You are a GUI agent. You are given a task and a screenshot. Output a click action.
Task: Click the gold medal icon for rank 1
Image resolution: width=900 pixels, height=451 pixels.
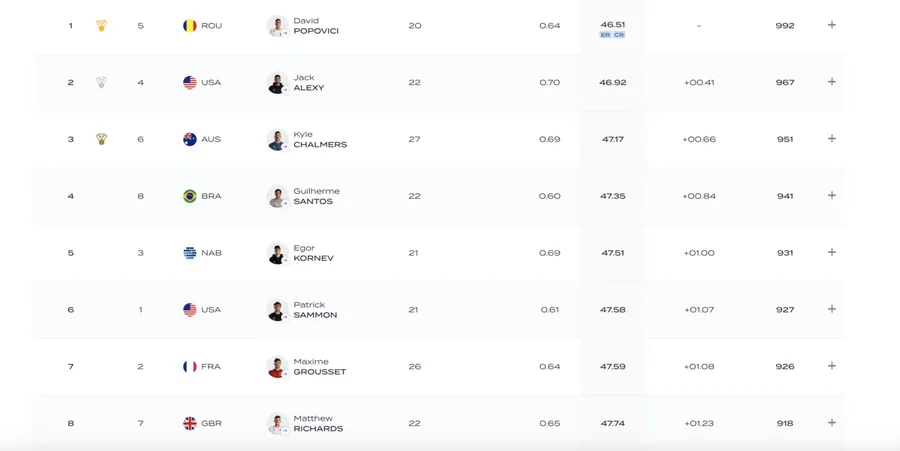tap(102, 25)
